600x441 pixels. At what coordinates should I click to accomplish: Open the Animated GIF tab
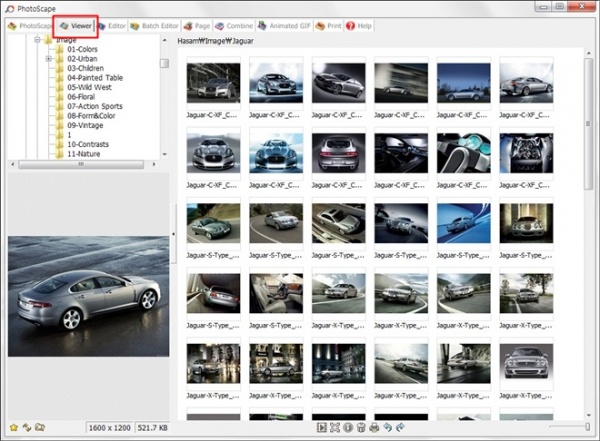[284, 25]
